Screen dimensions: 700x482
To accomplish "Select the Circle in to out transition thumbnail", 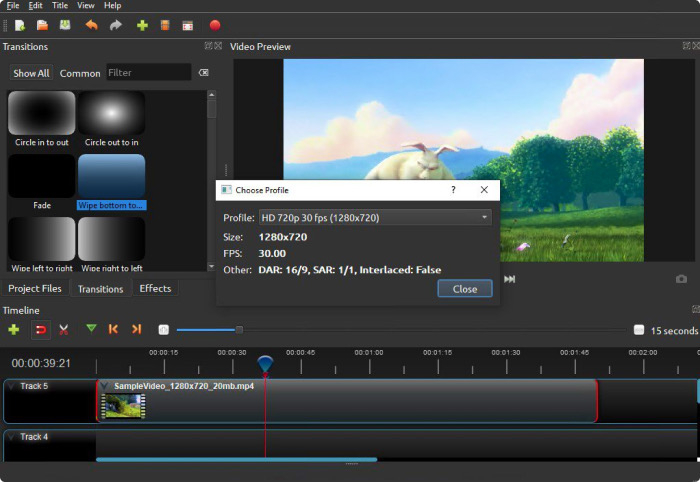I will (x=42, y=113).
